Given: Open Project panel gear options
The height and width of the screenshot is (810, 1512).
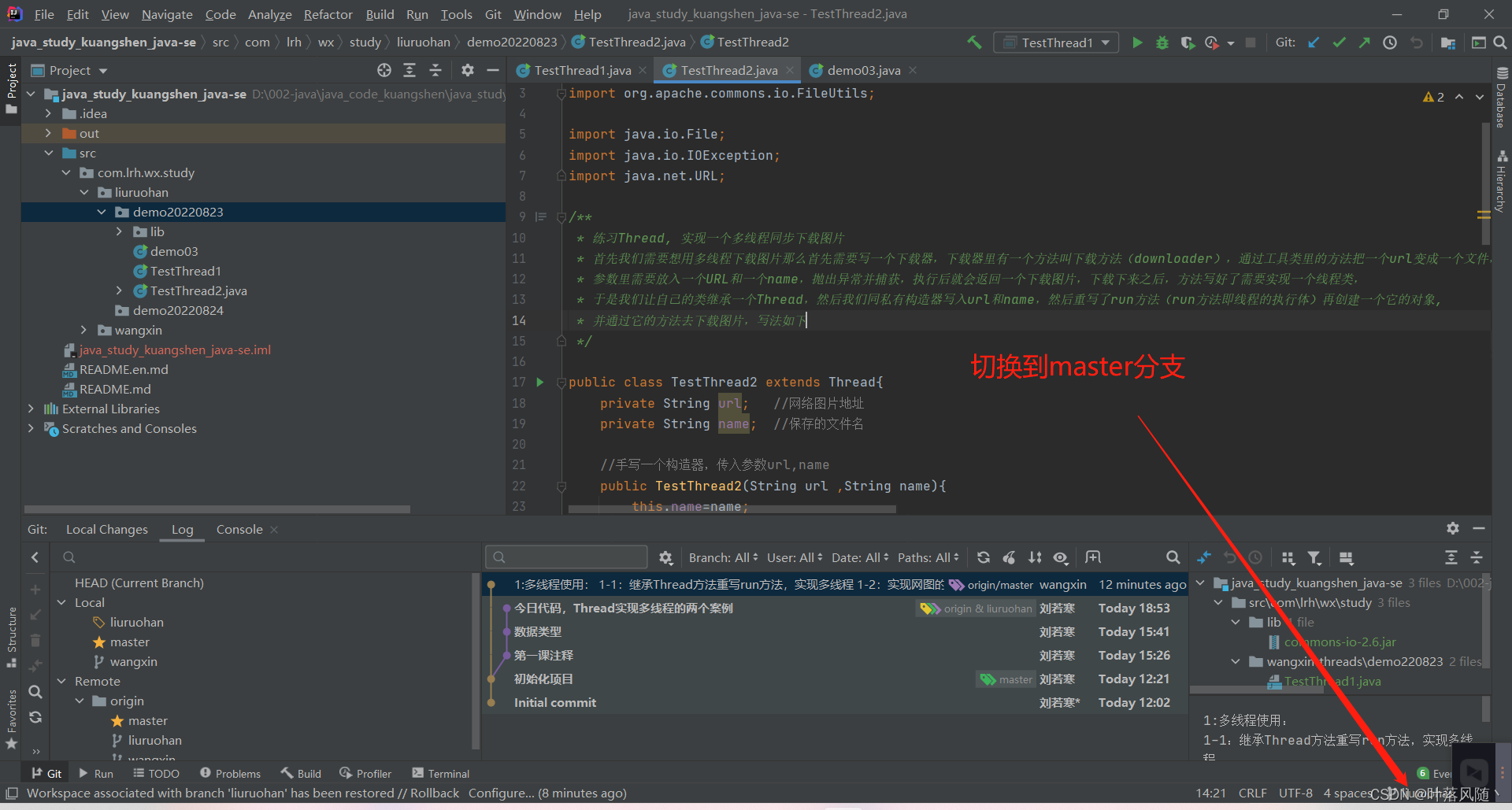Looking at the screenshot, I should tap(468, 70).
